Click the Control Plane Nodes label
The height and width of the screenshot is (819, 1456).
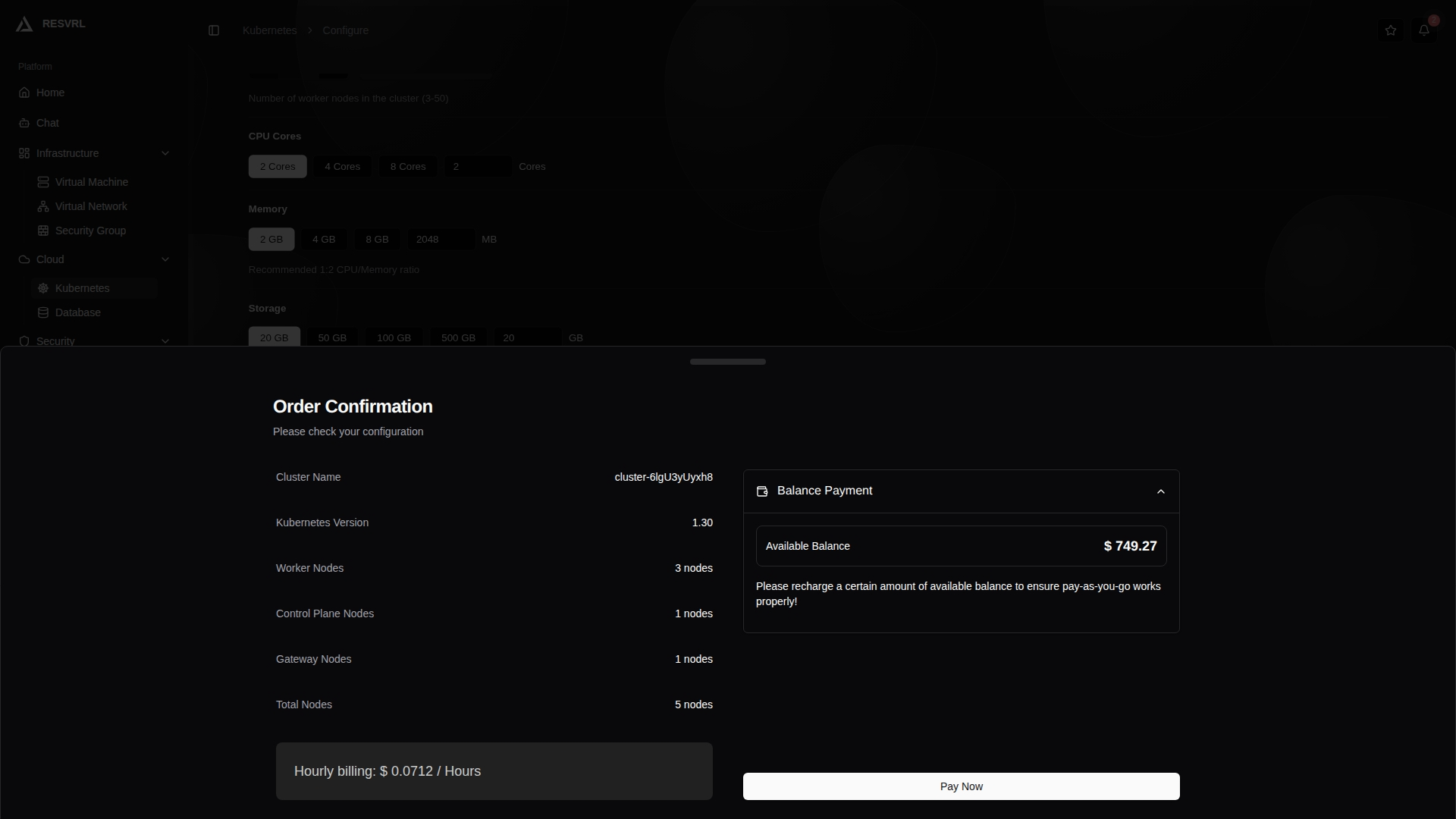(325, 613)
